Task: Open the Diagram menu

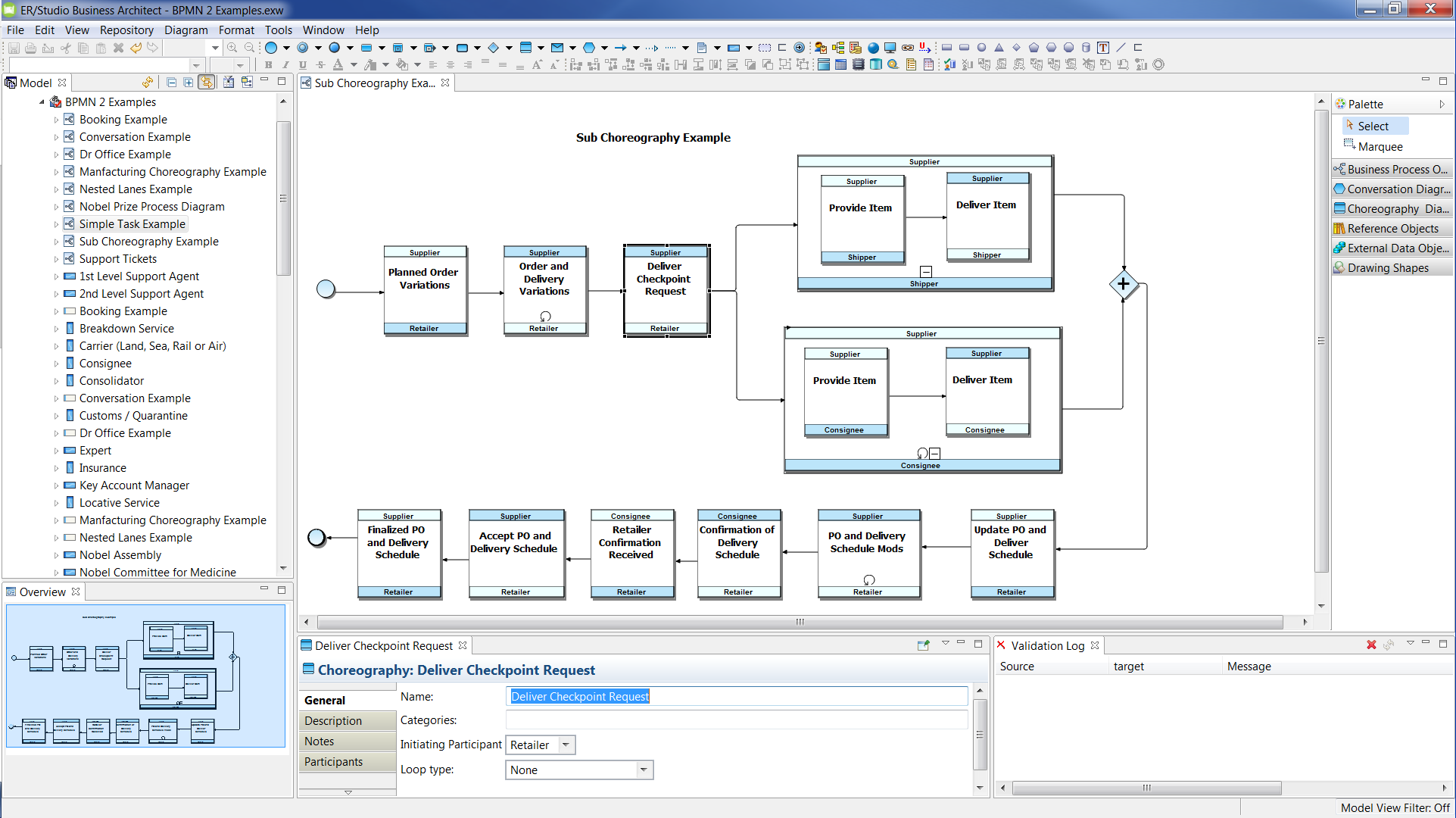Action: 186,30
